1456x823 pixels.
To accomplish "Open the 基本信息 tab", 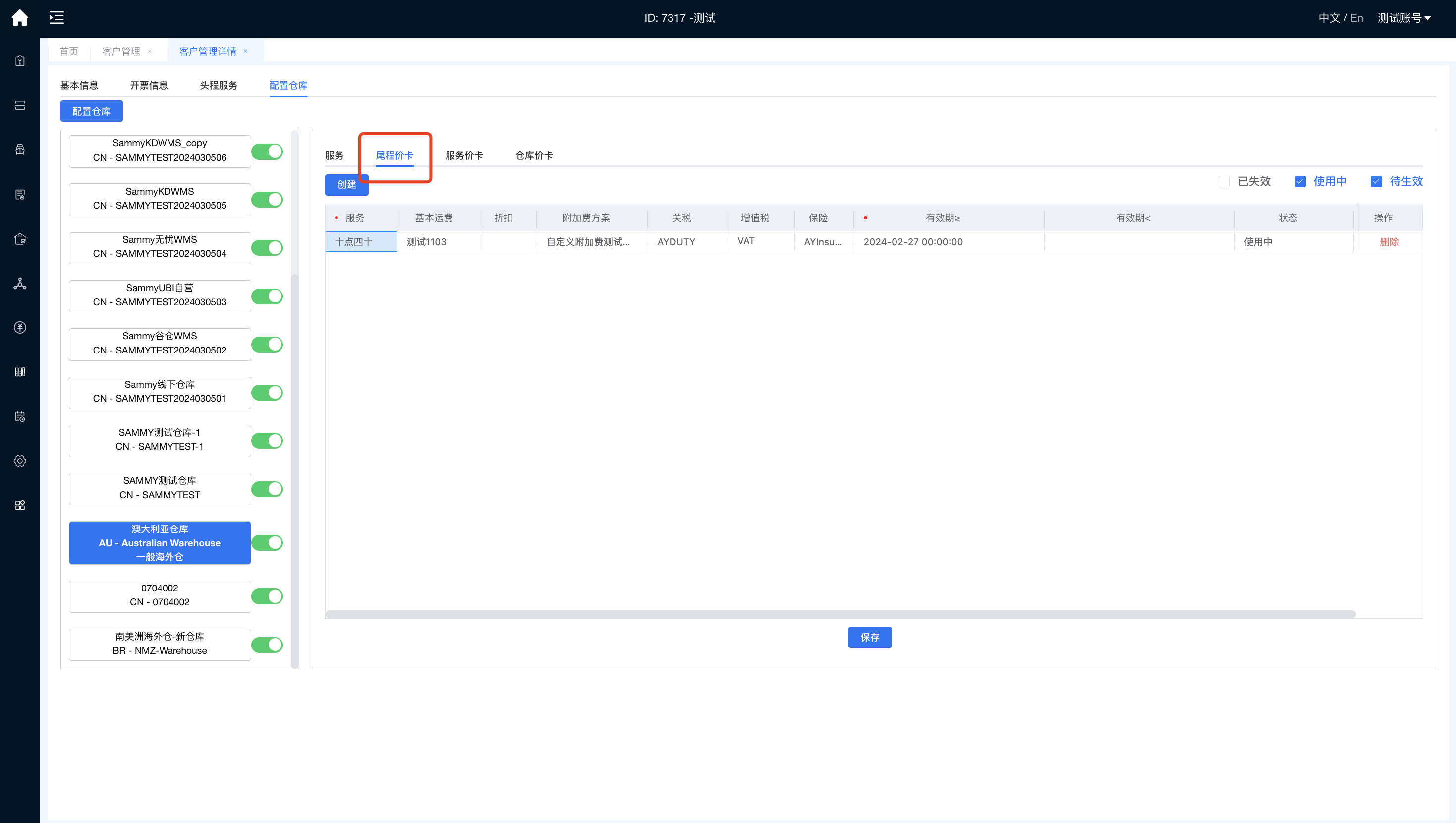I will point(79,85).
